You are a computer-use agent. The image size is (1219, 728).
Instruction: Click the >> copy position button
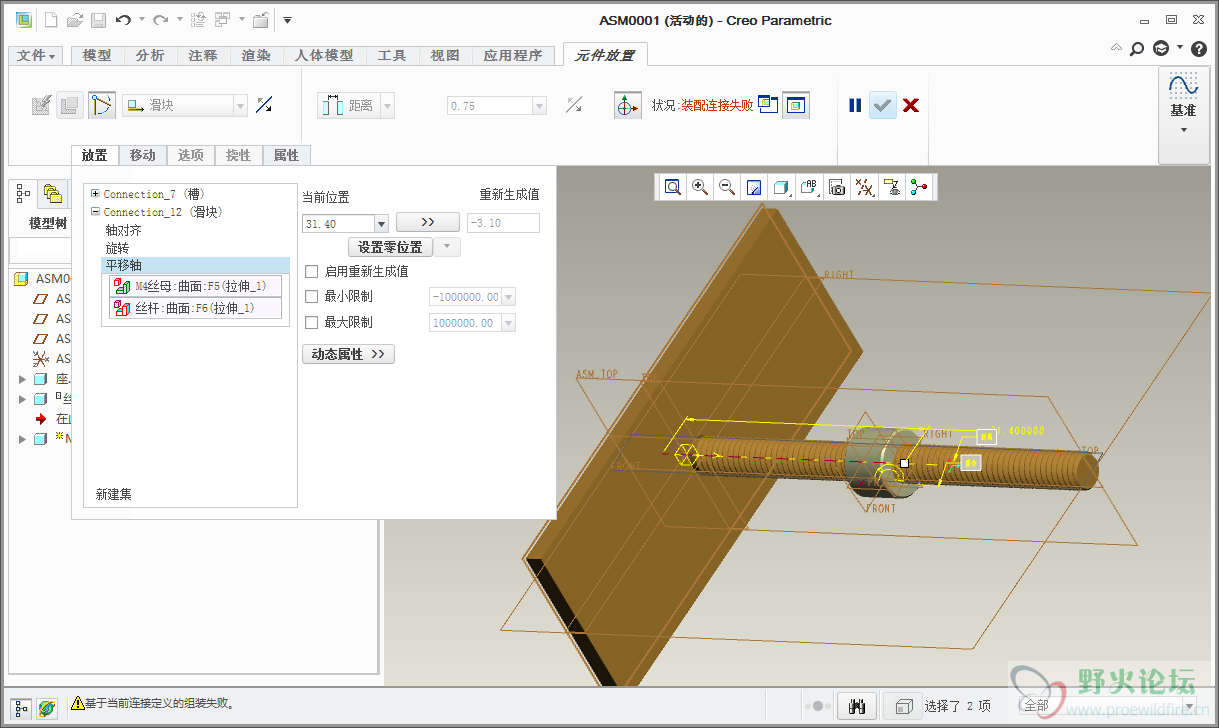(428, 222)
